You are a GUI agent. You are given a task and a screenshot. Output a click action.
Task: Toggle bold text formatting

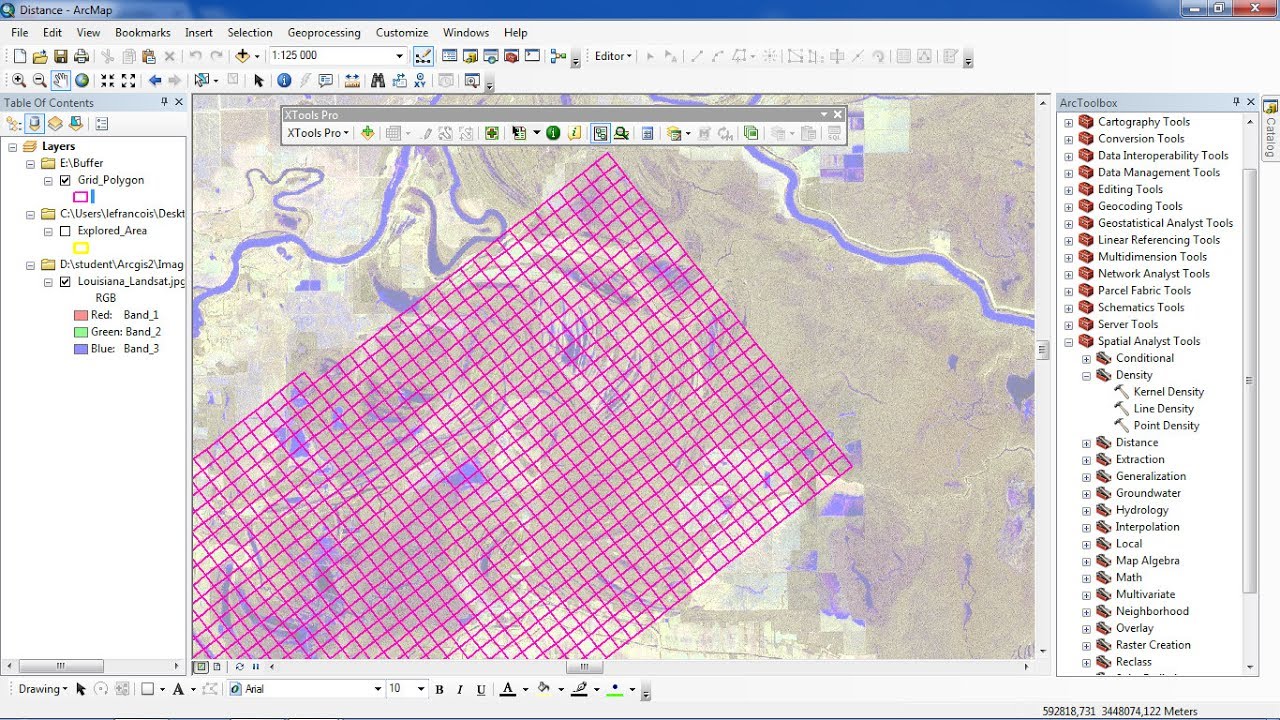click(439, 689)
